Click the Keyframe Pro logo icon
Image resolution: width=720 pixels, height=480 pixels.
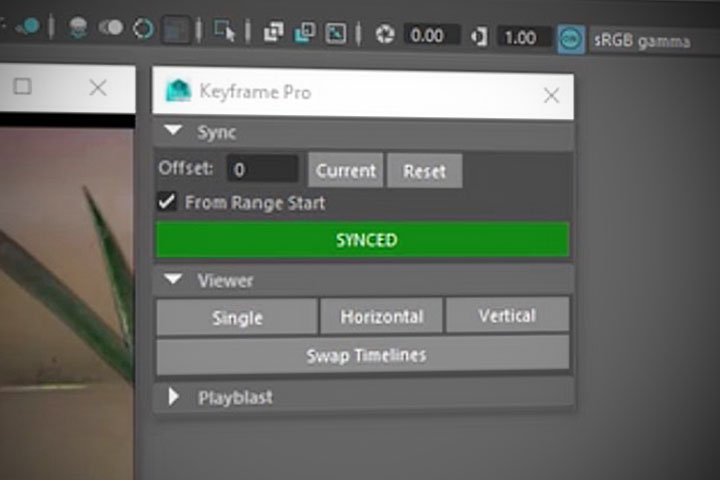179,93
